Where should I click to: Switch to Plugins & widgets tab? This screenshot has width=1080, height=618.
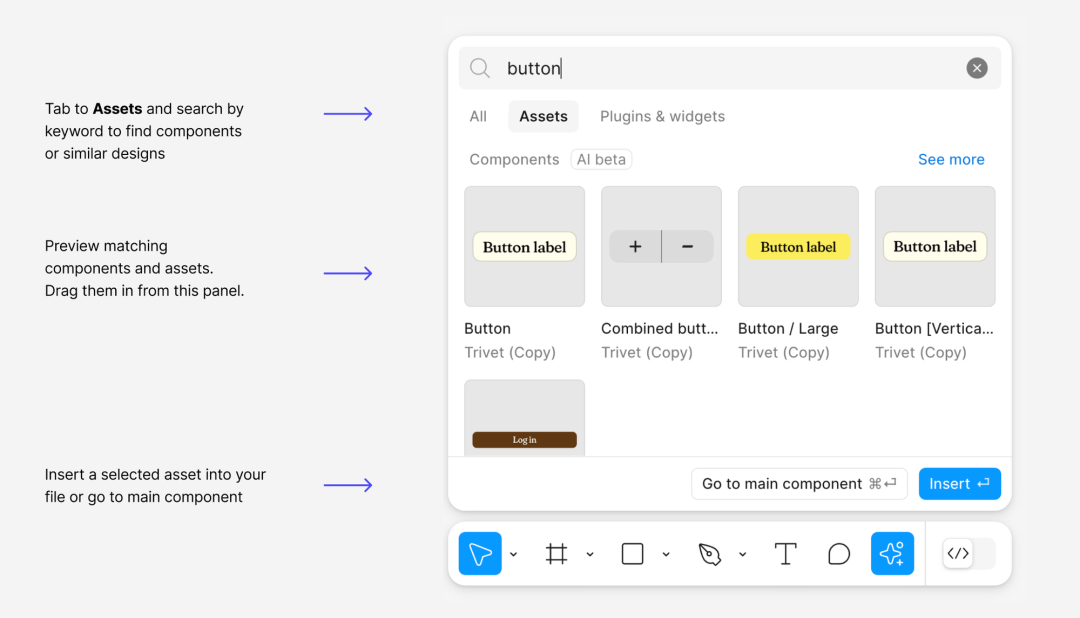[x=662, y=116]
